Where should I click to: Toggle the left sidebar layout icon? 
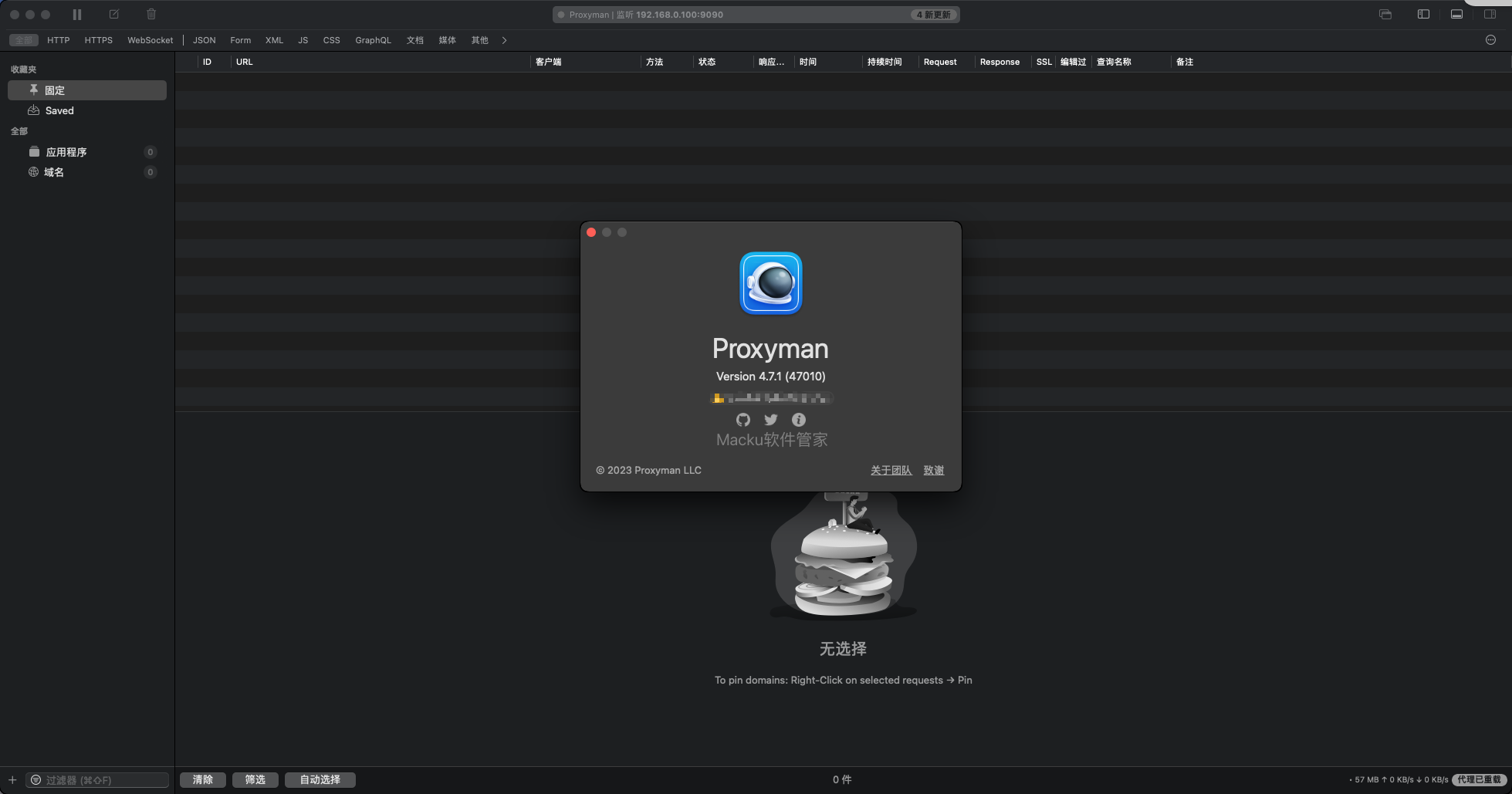tap(1423, 15)
